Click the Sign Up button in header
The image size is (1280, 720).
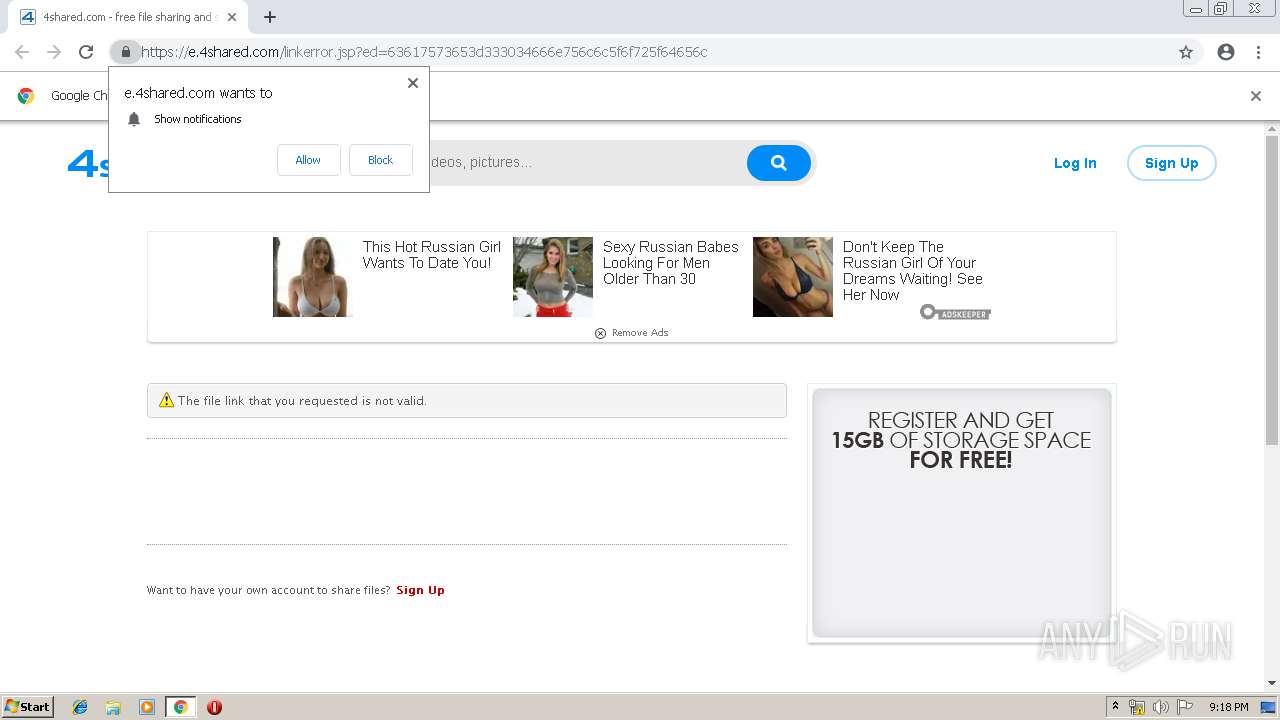click(x=1171, y=163)
